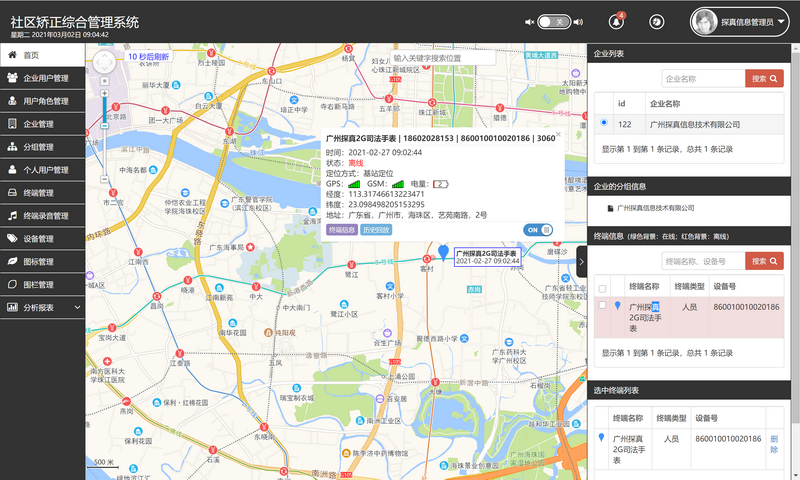Click the loud speaker icon
This screenshot has height=480, width=800.
[578, 22]
